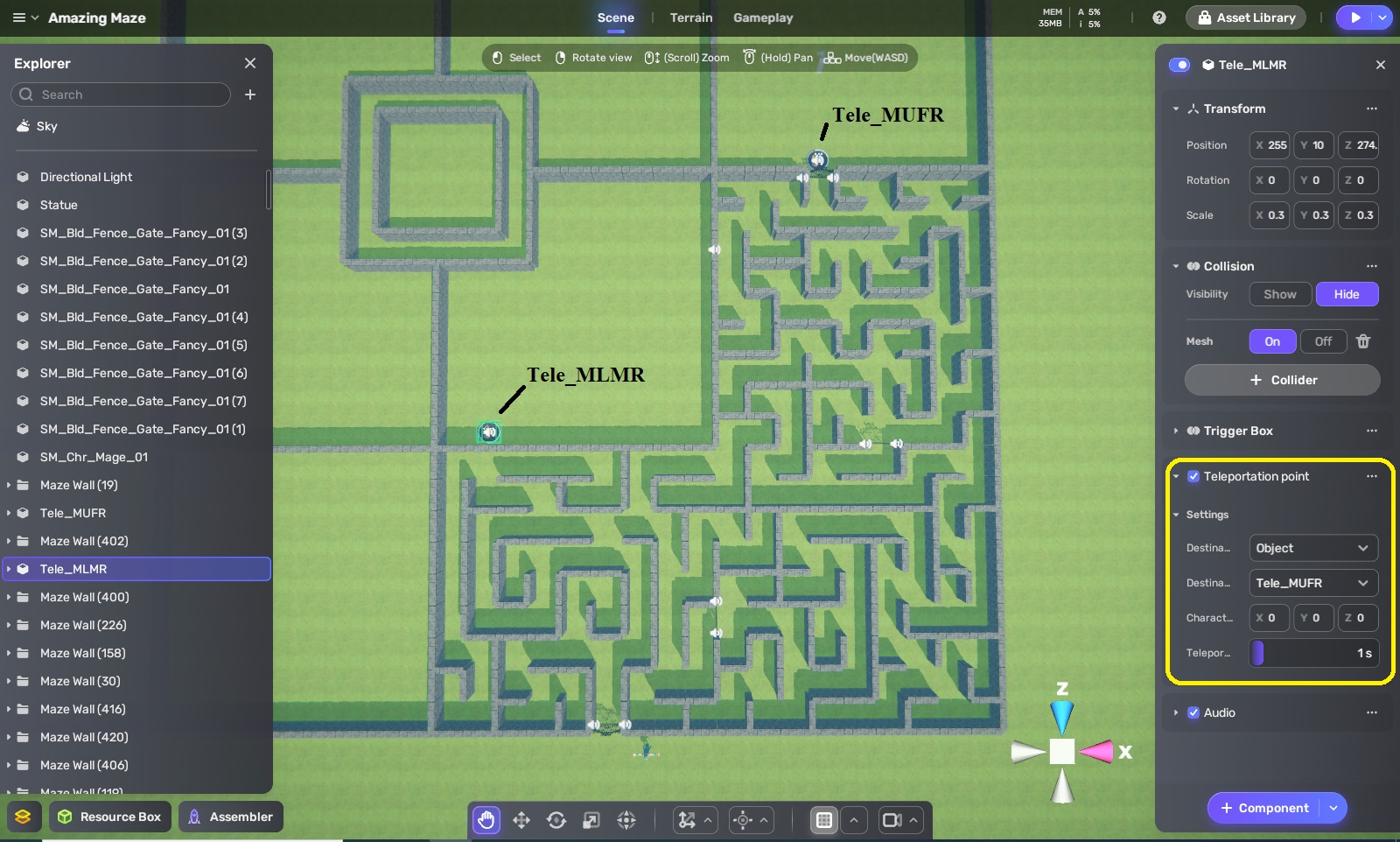
Task: Click the Asset Library button
Action: point(1246,18)
